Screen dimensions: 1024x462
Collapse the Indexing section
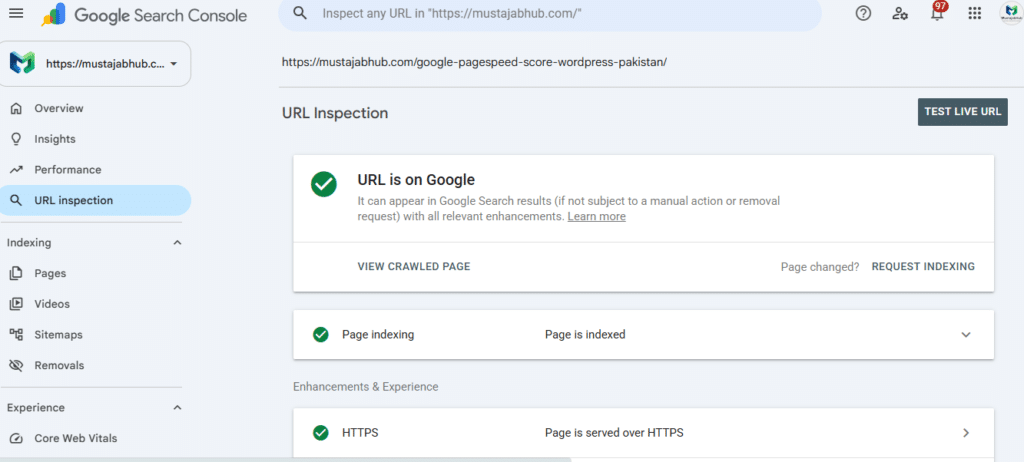pos(177,242)
